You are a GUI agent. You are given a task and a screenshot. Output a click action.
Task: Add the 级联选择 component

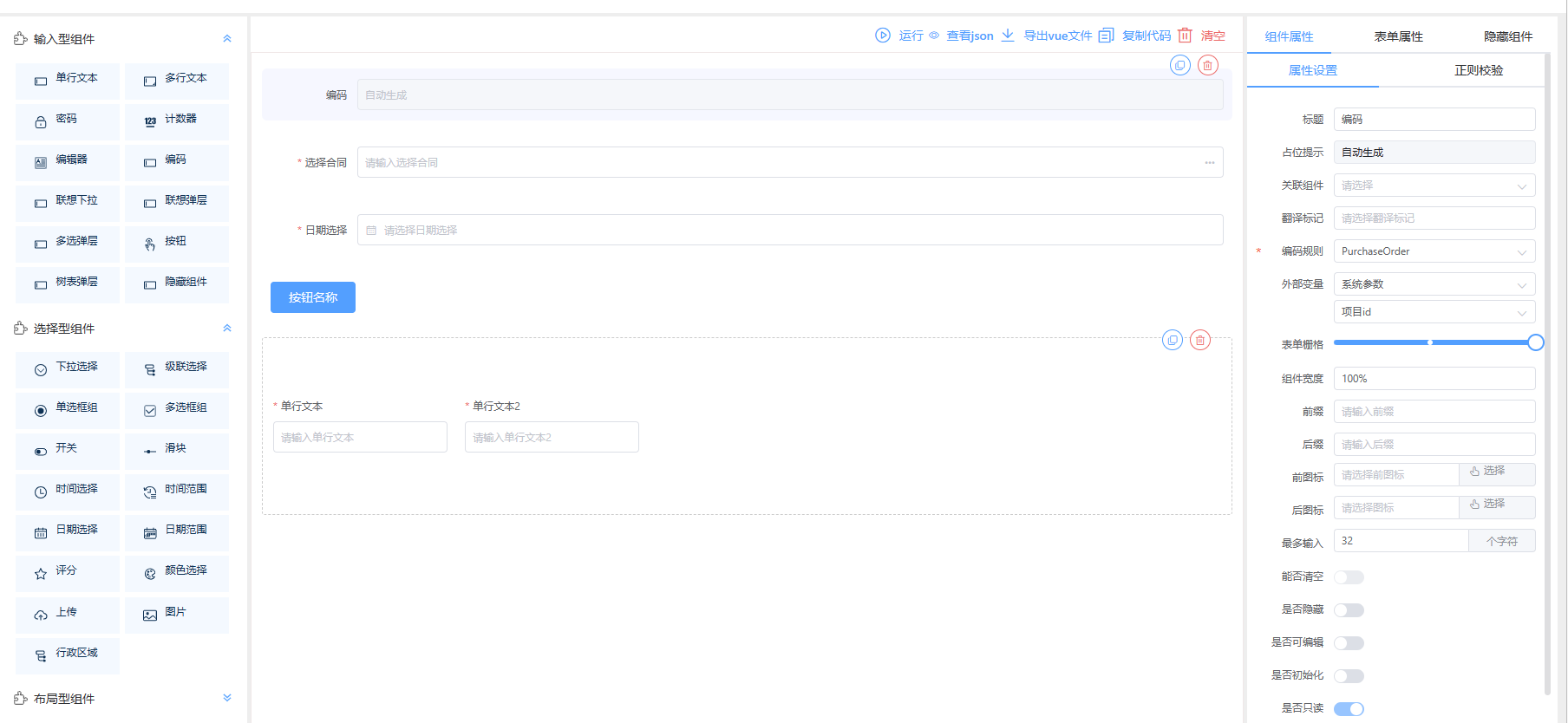(x=177, y=369)
